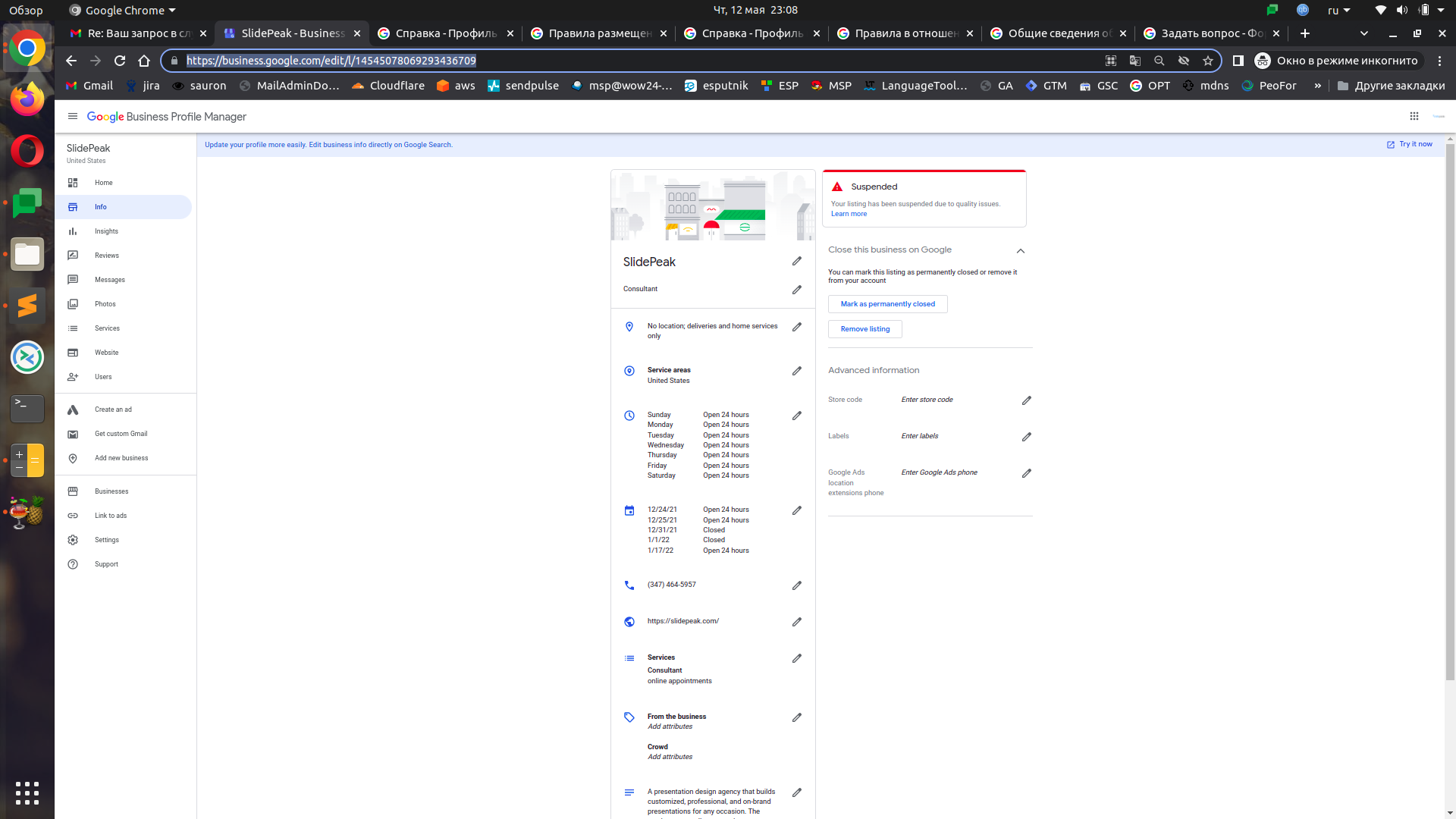
Task: Open Show Applications grid in dock
Action: pos(27,793)
